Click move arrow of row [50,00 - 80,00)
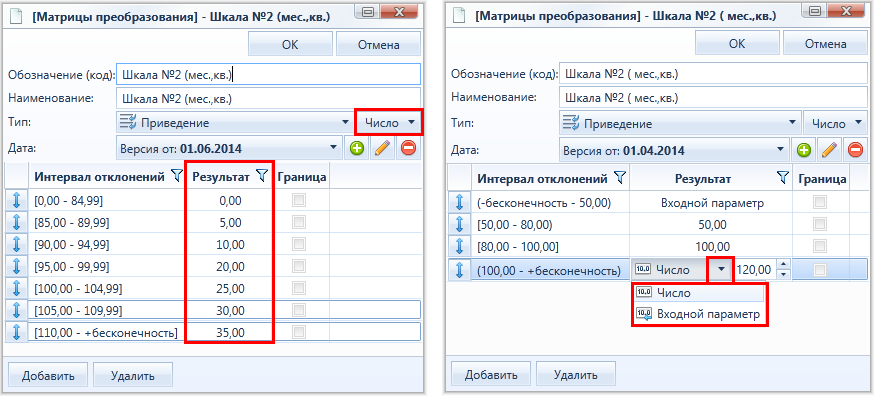The height and width of the screenshot is (396, 874). coord(459,225)
